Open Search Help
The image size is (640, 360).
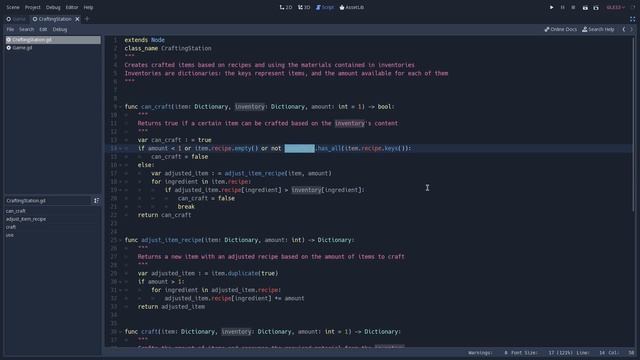(598, 29)
